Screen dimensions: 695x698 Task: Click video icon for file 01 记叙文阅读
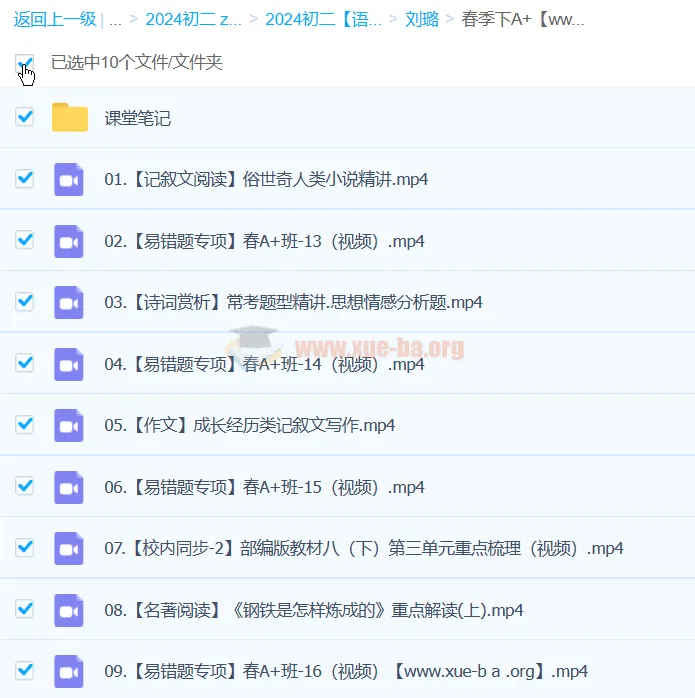pos(69,179)
